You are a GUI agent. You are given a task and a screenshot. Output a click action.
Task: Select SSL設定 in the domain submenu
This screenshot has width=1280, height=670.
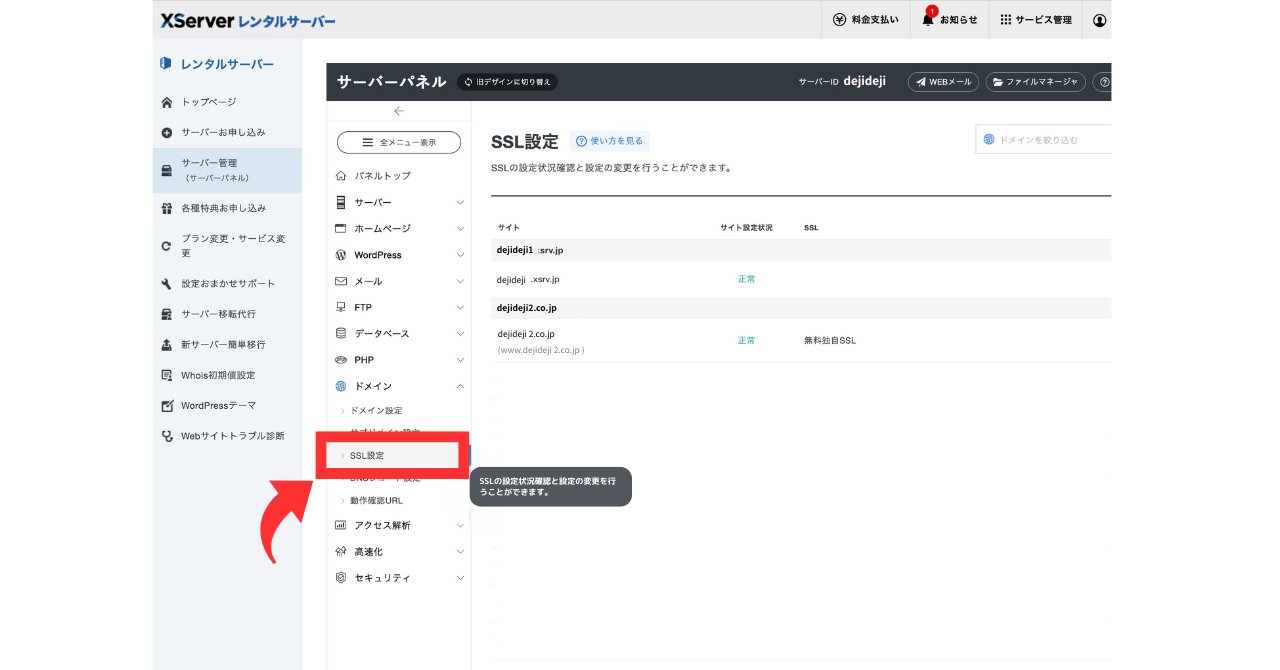coord(367,456)
